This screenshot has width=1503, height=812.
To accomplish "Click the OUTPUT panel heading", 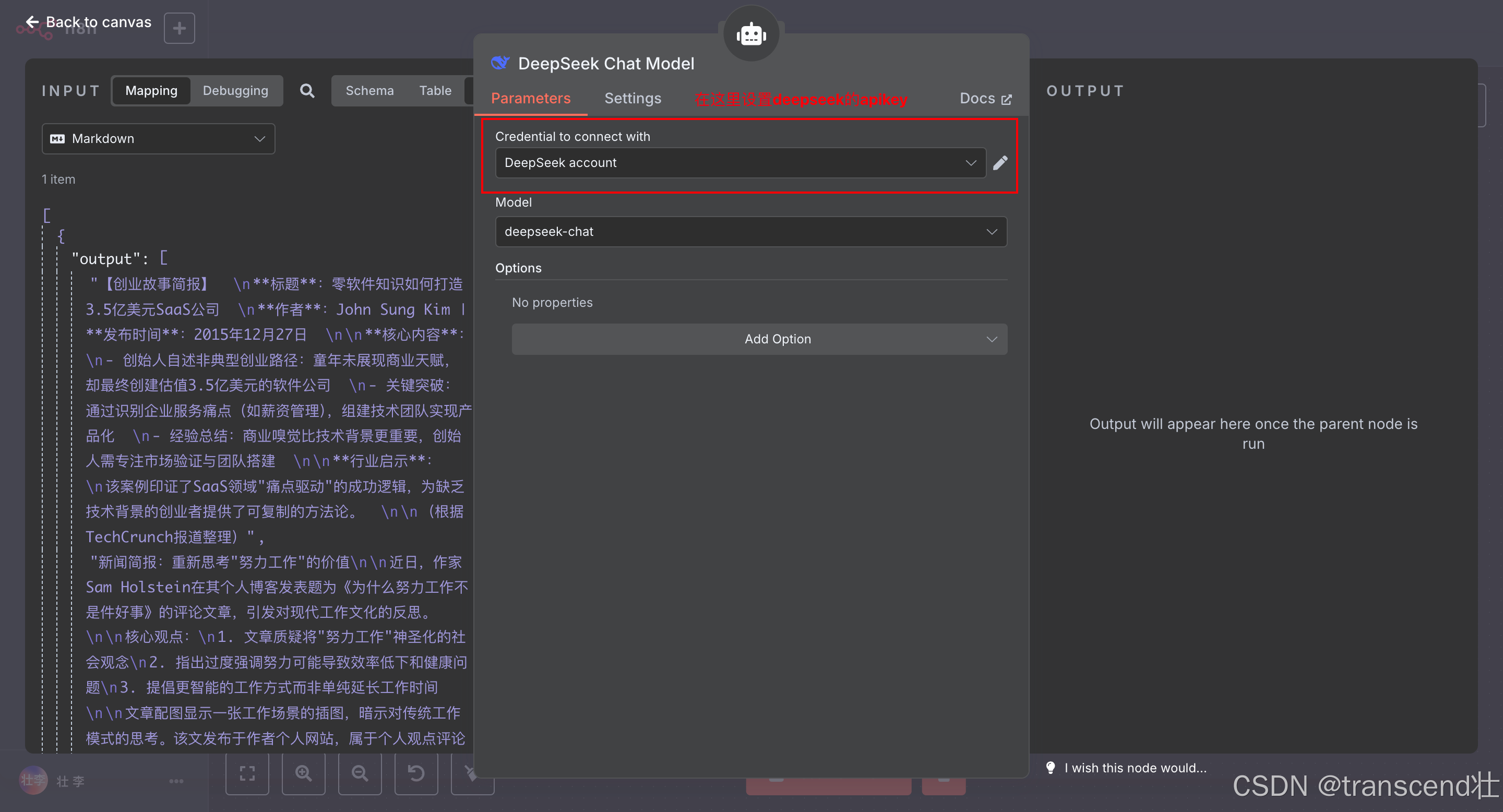I will 1084,90.
